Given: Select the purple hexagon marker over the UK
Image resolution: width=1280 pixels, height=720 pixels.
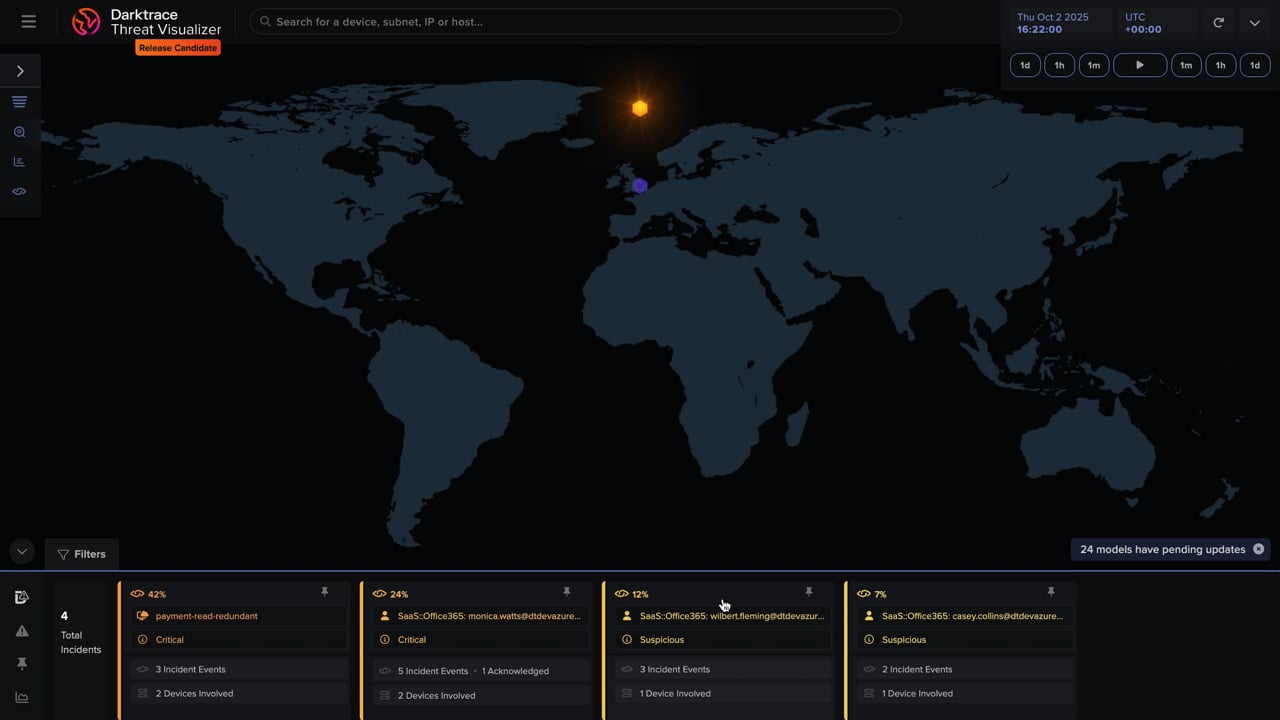Looking at the screenshot, I should click(640, 185).
